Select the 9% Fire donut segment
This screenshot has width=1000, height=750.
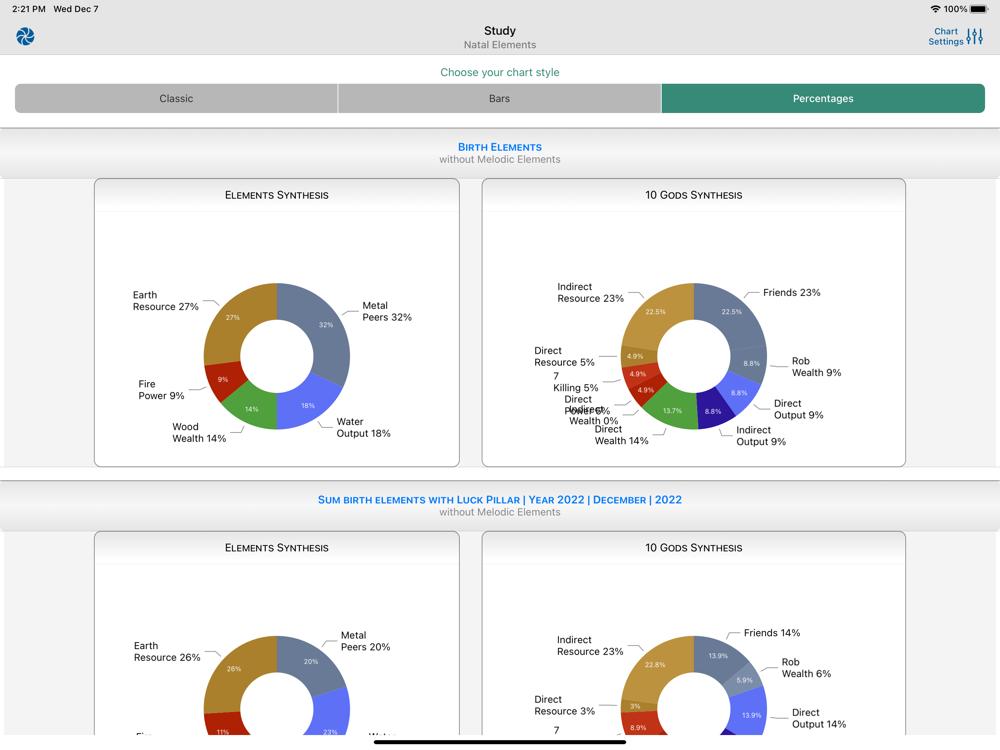(x=223, y=379)
